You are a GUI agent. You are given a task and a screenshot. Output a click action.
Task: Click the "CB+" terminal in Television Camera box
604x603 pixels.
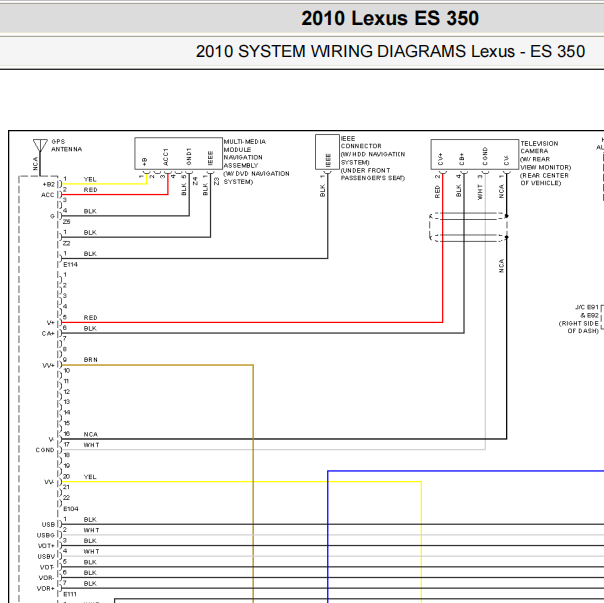[x=461, y=159]
